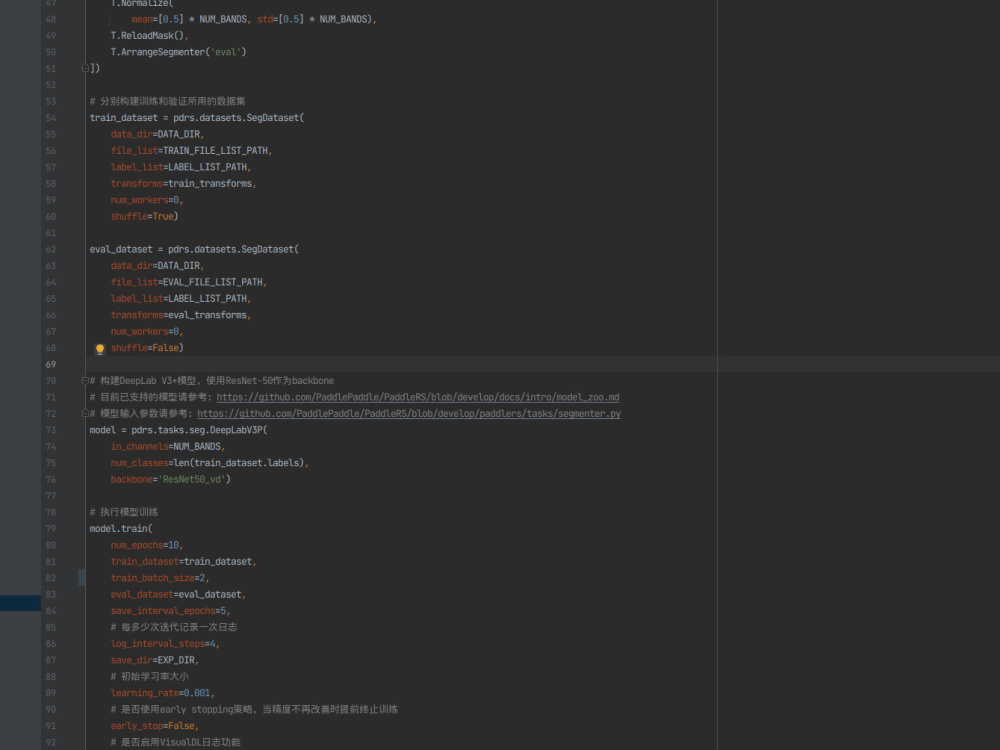This screenshot has width=1000, height=750.
Task: Click 'save_dir=EXP_DIR,' on line 87
Action: pyautogui.click(x=155, y=660)
